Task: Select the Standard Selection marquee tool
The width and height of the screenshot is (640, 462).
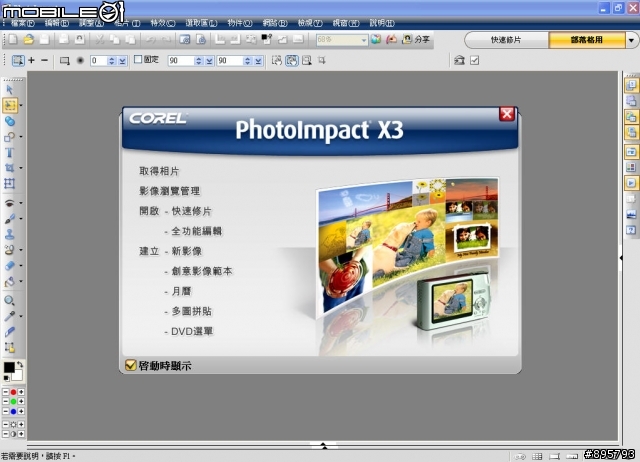Action: 10,105
